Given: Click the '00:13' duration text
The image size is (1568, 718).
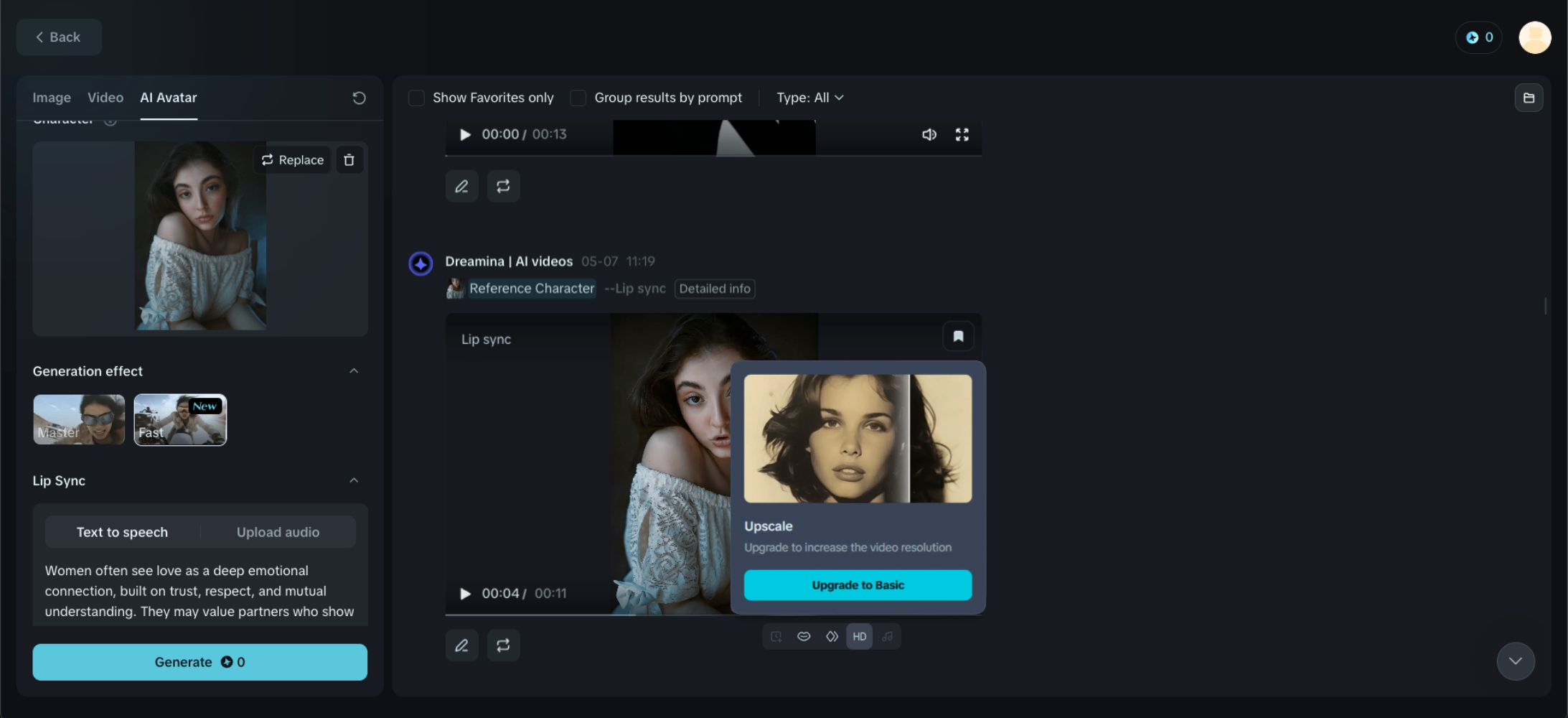Looking at the screenshot, I should pos(550,134).
